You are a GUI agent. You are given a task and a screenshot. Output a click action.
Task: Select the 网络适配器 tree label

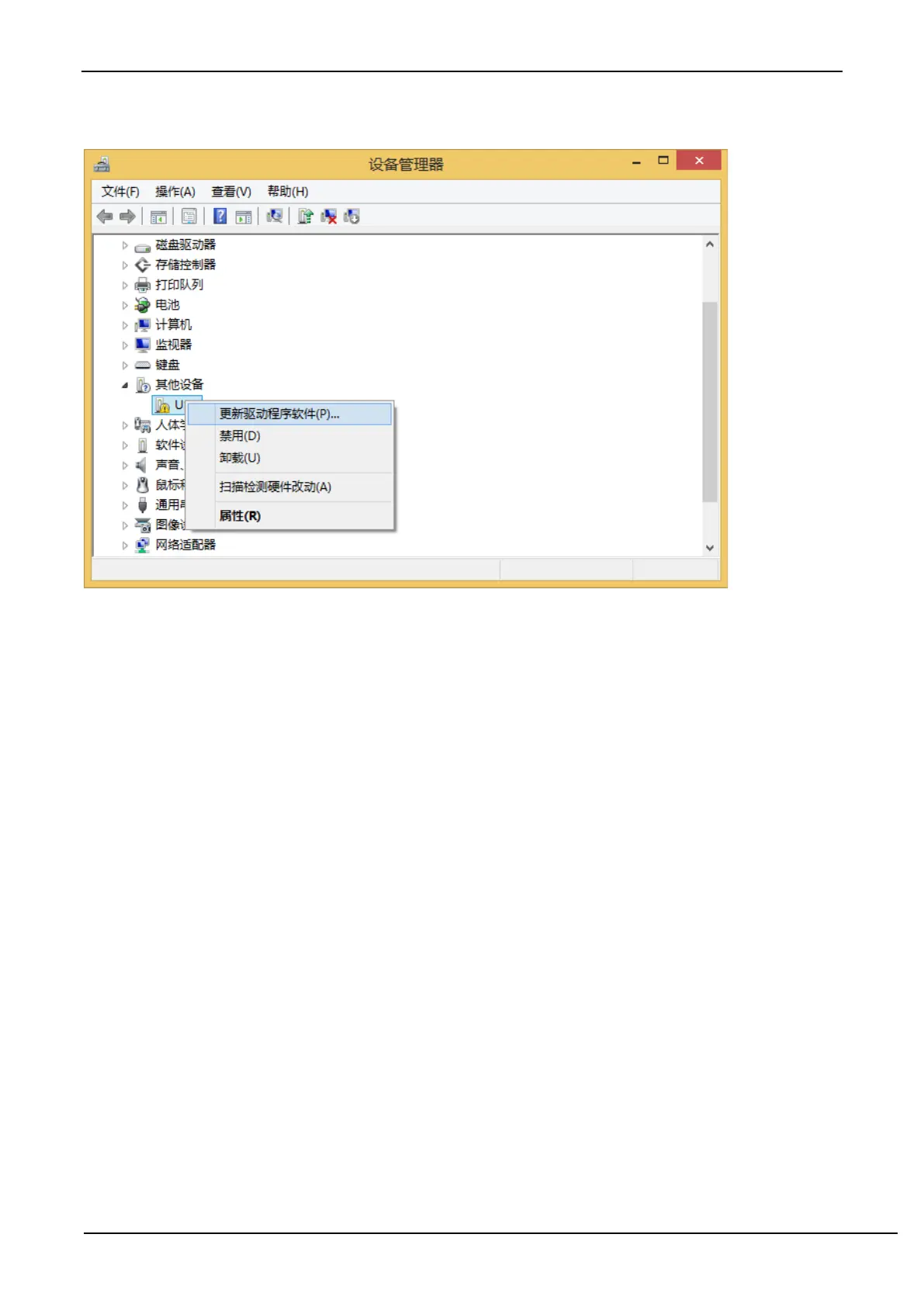coord(185,545)
